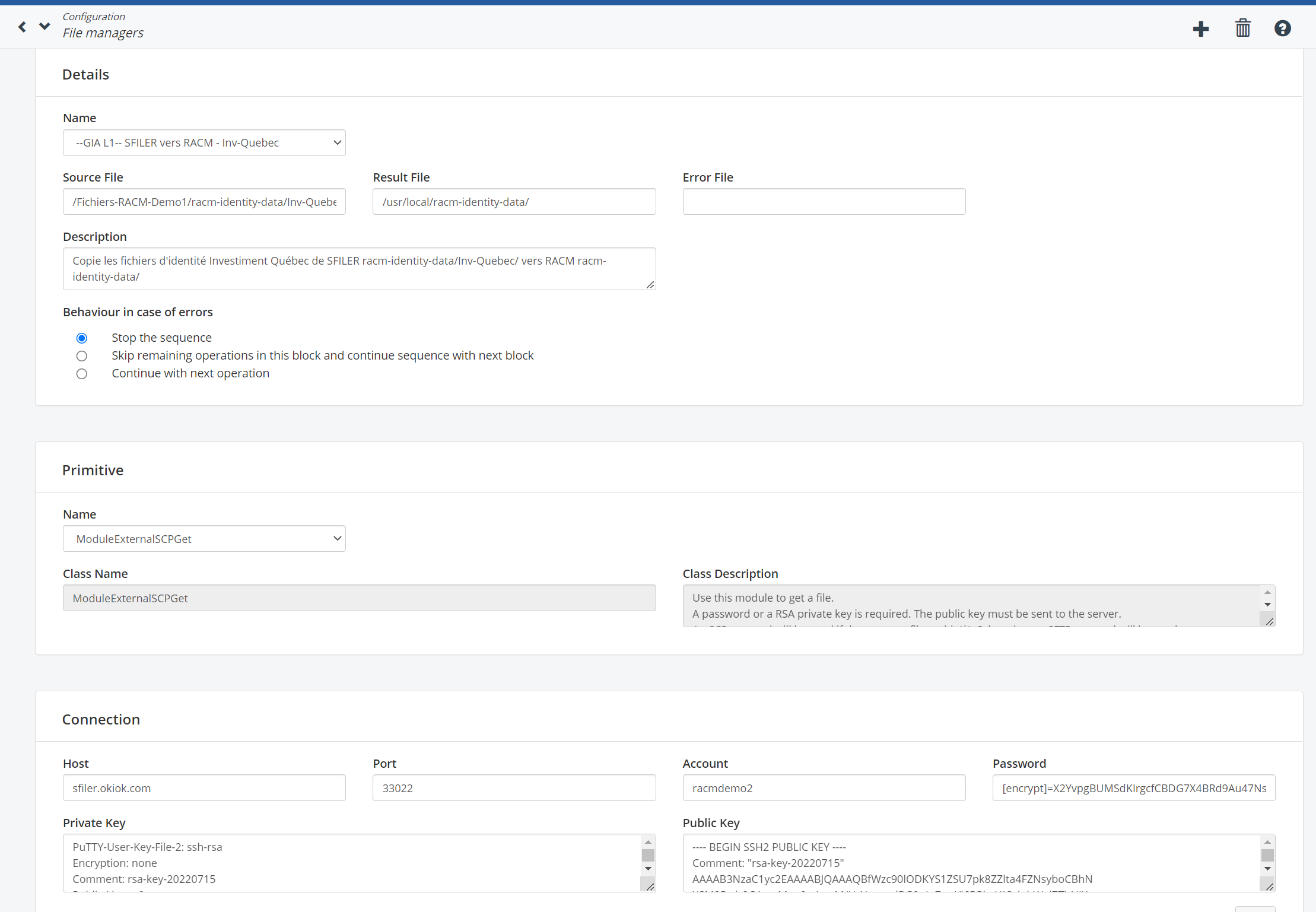Click Behaviour in case of errors label
This screenshot has height=912, width=1316.
138,312
